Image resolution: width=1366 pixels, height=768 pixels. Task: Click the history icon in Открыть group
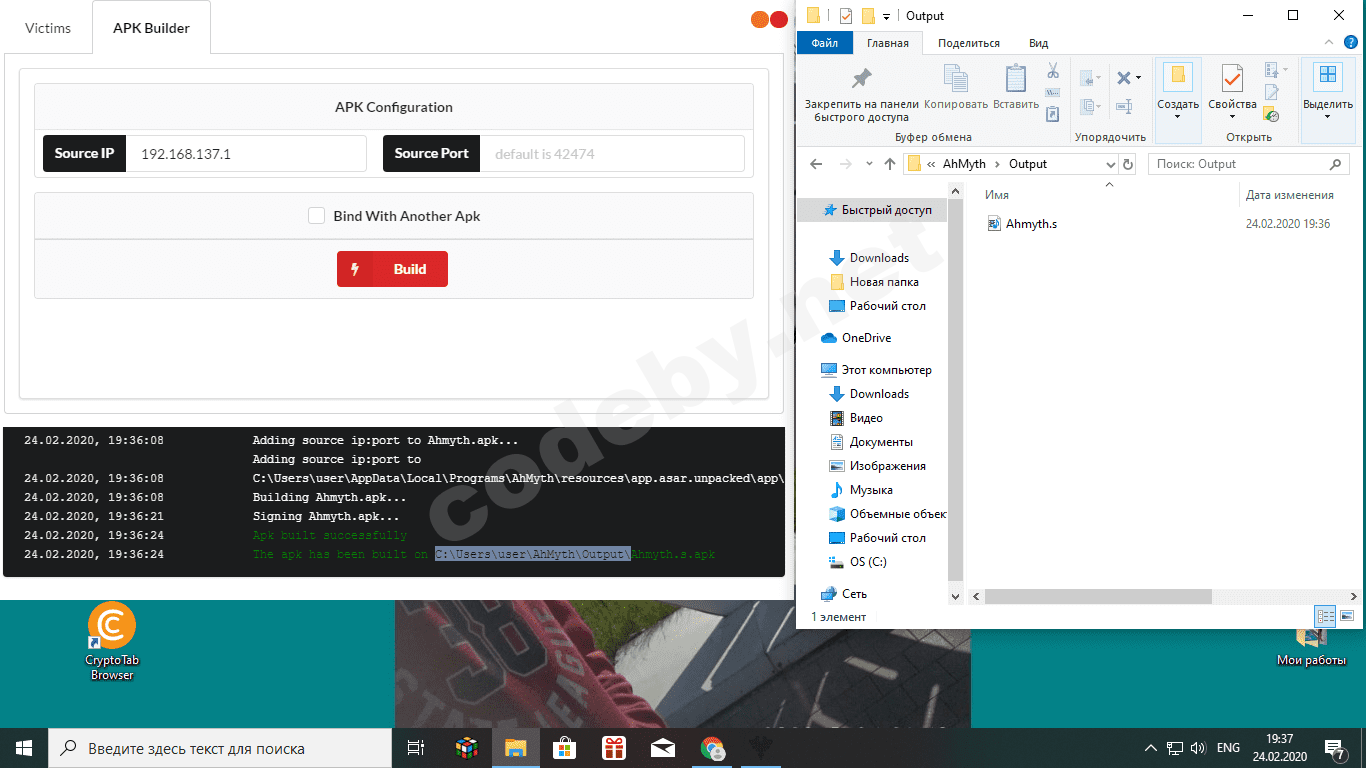point(1272,115)
